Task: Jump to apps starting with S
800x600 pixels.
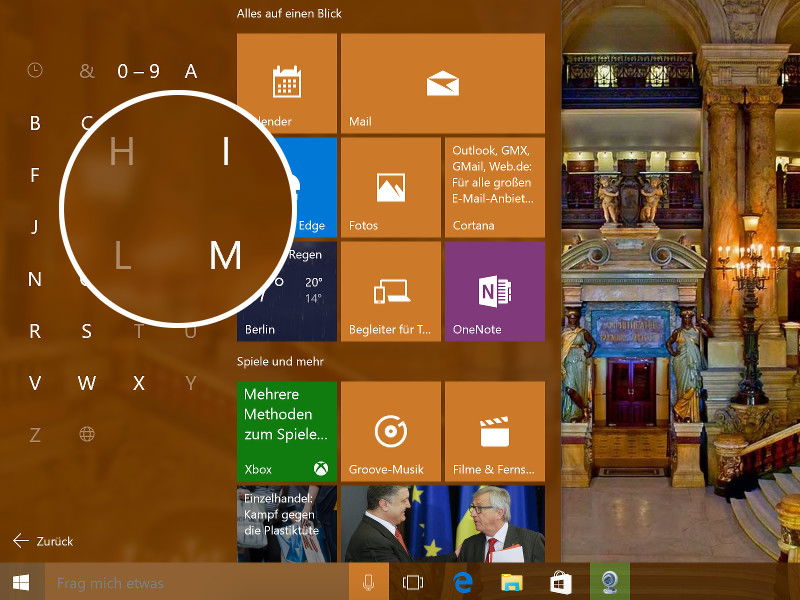Action: tap(87, 331)
